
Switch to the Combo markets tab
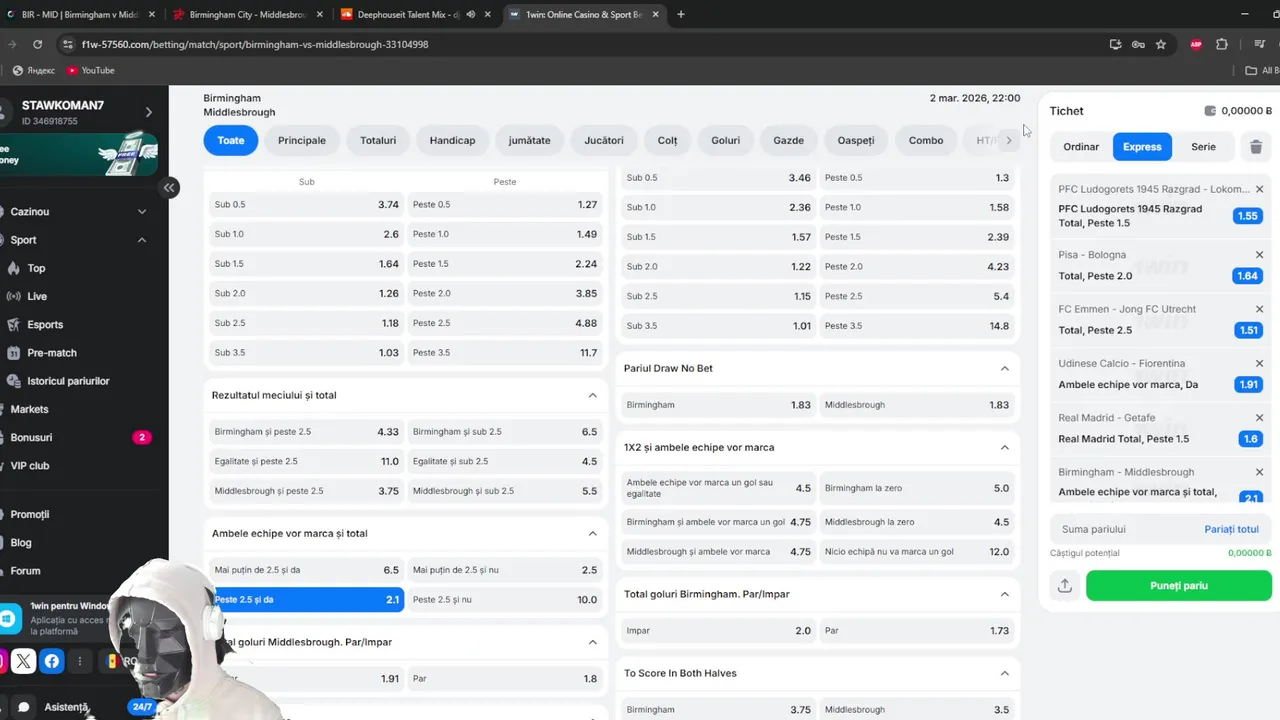pos(926,140)
